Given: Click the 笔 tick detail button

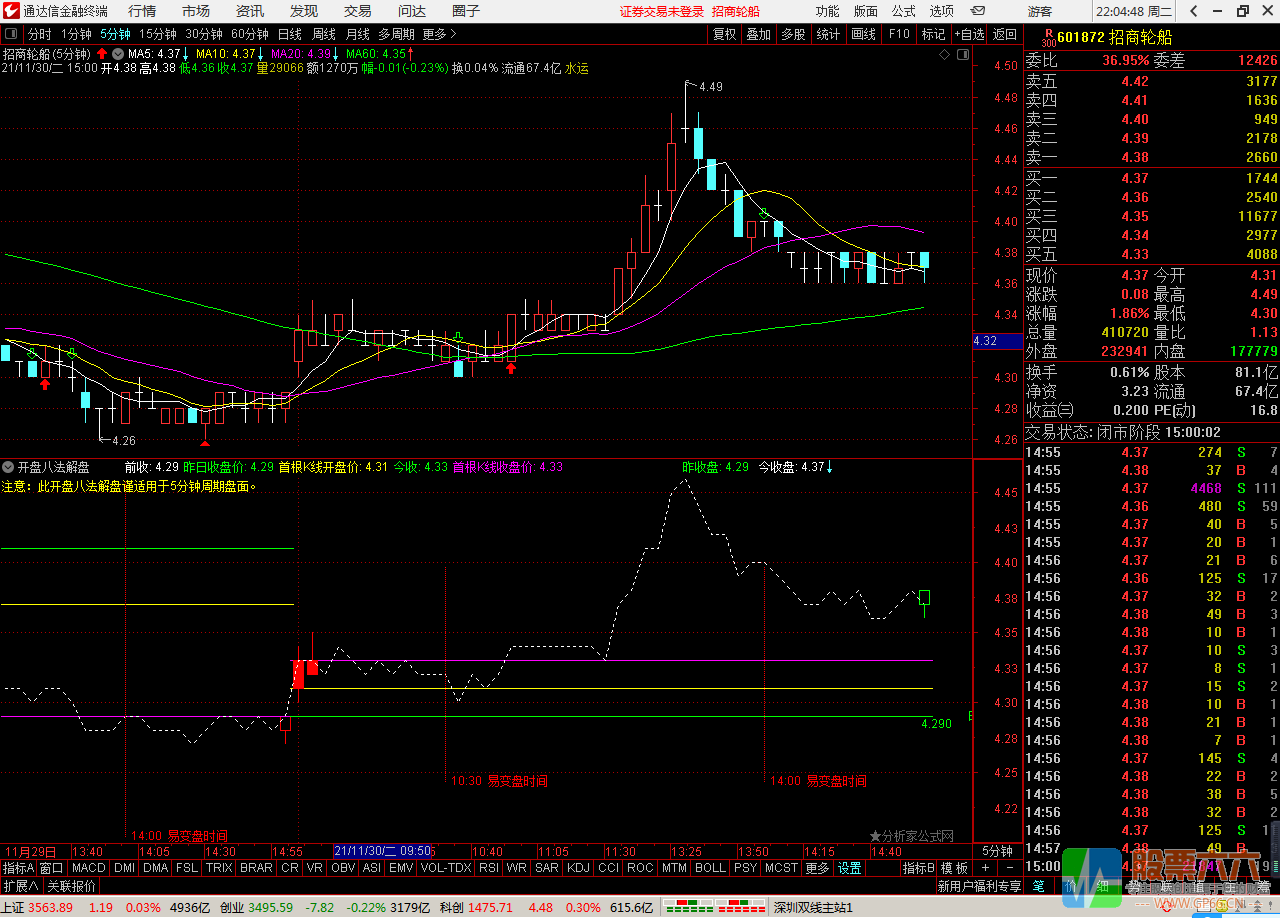Looking at the screenshot, I should (x=1039, y=886).
